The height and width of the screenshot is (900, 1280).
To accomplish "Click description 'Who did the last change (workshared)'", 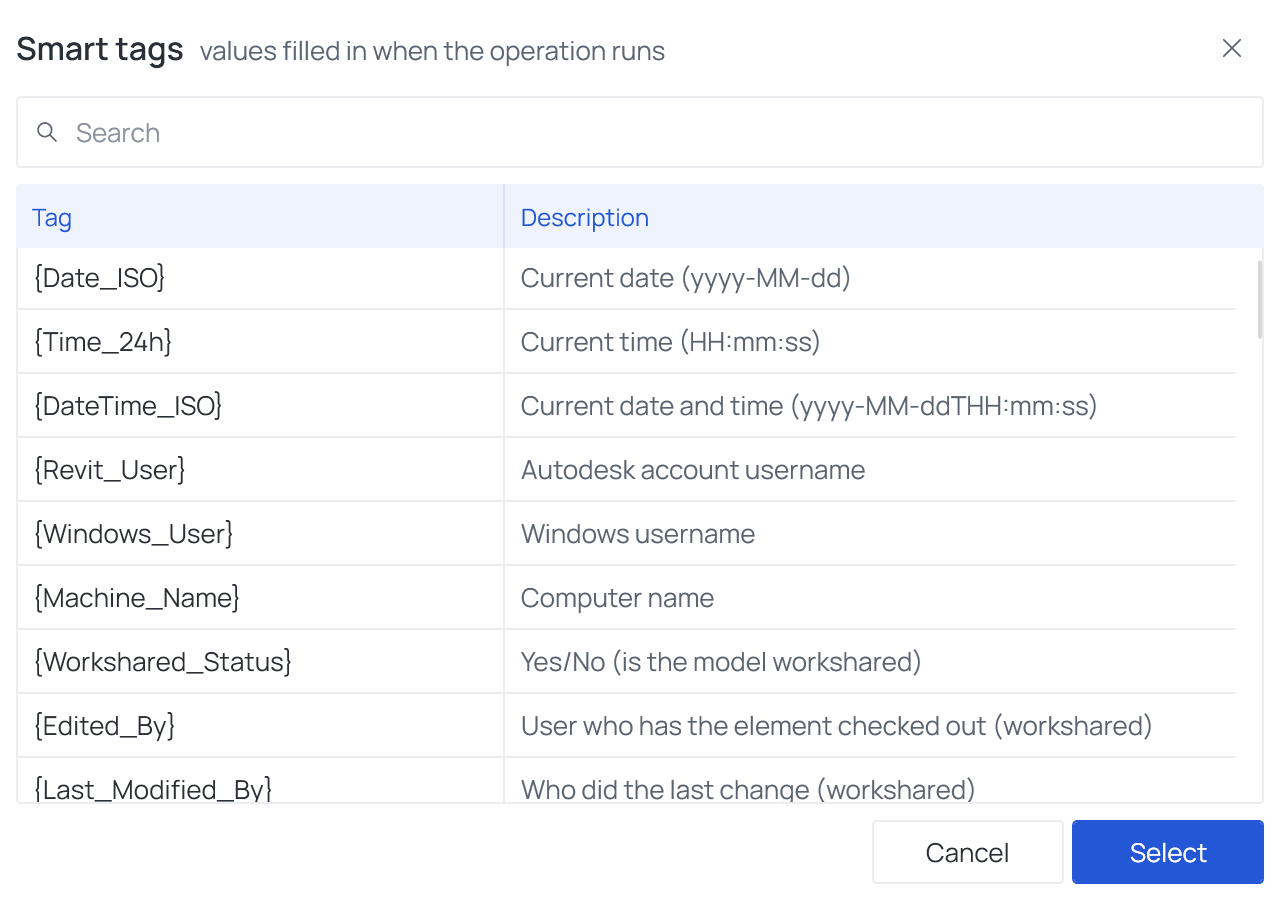I will pos(748,789).
